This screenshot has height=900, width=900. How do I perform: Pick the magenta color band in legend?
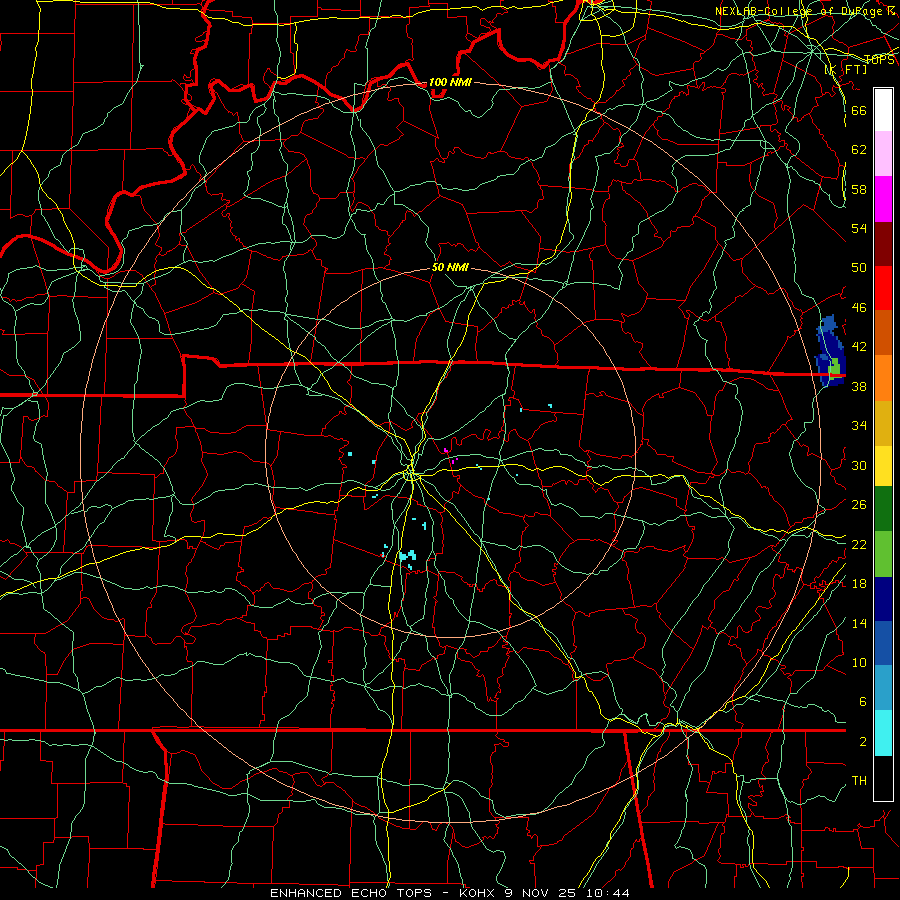click(x=883, y=199)
